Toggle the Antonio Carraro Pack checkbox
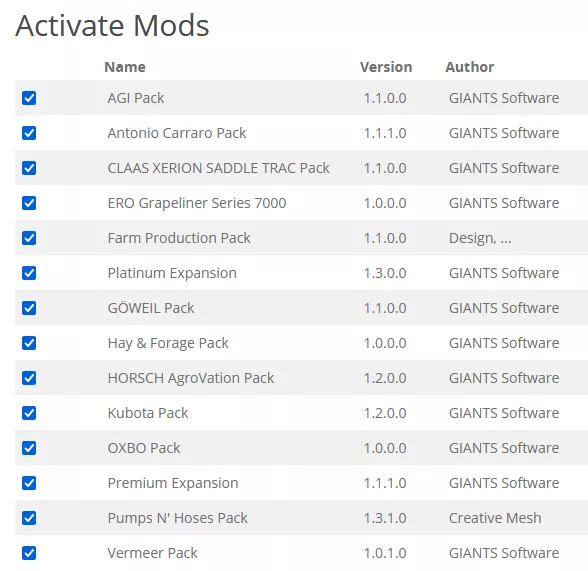This screenshot has width=588, height=571. click(29, 133)
